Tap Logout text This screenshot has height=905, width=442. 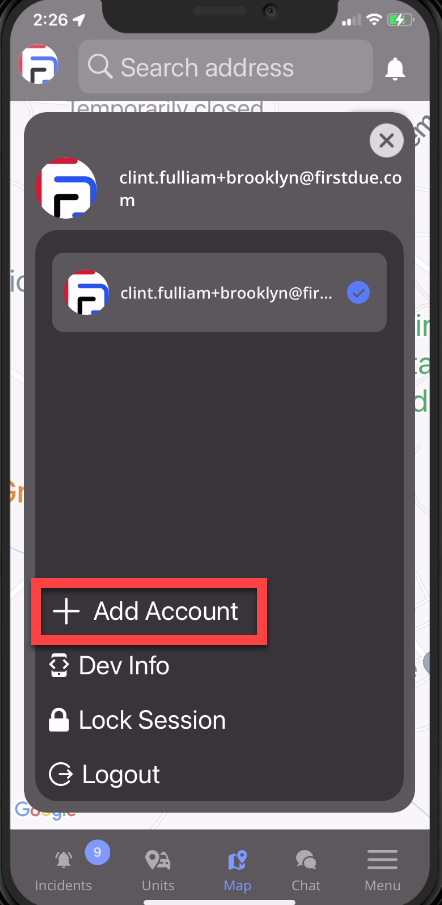point(121,775)
